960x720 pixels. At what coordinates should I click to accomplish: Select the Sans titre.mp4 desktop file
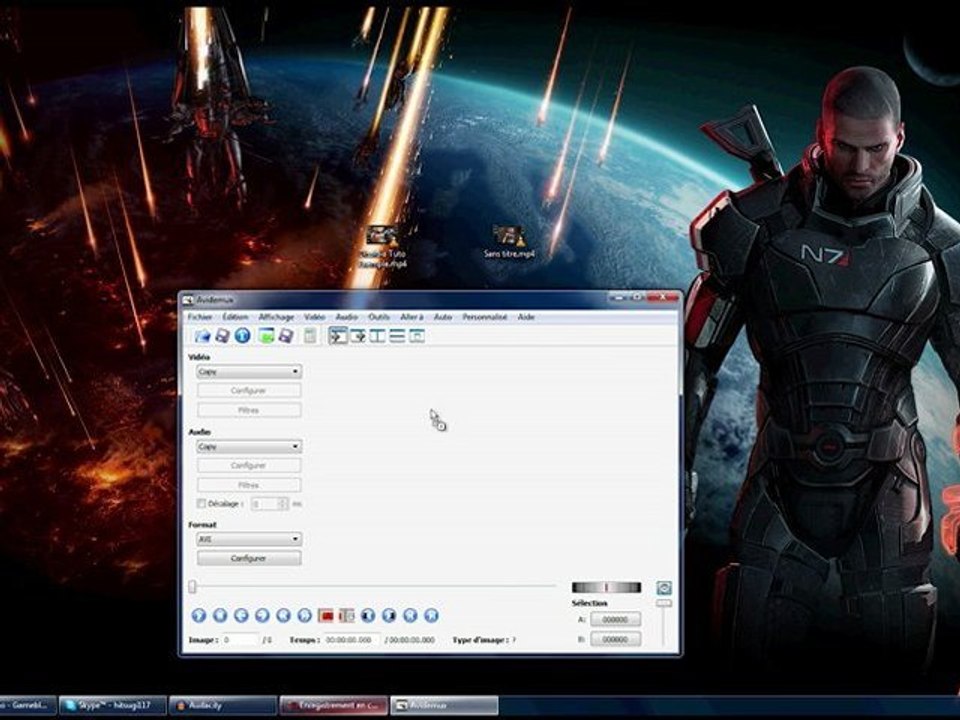509,242
